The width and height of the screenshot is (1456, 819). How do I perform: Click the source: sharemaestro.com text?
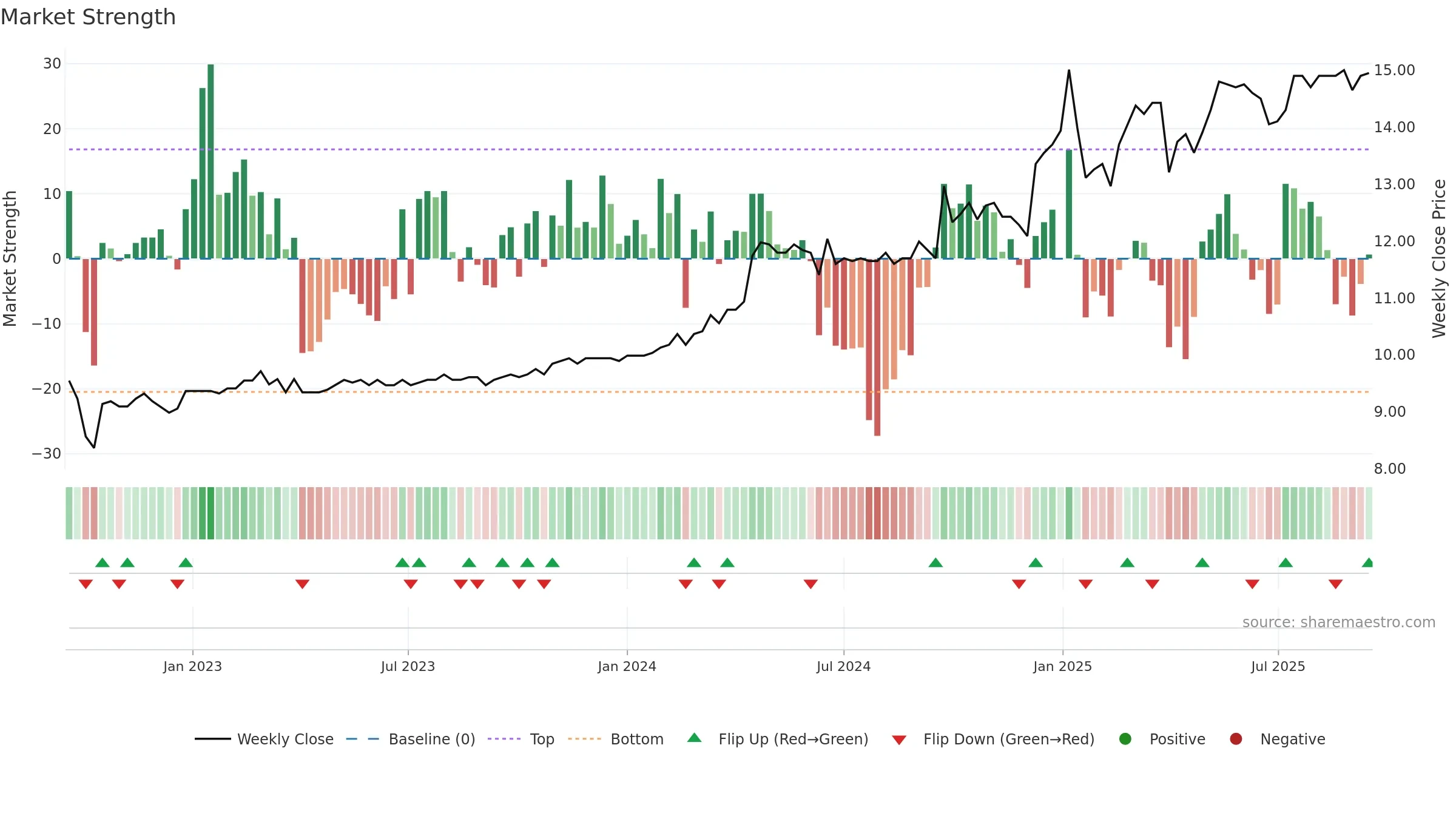(1339, 622)
